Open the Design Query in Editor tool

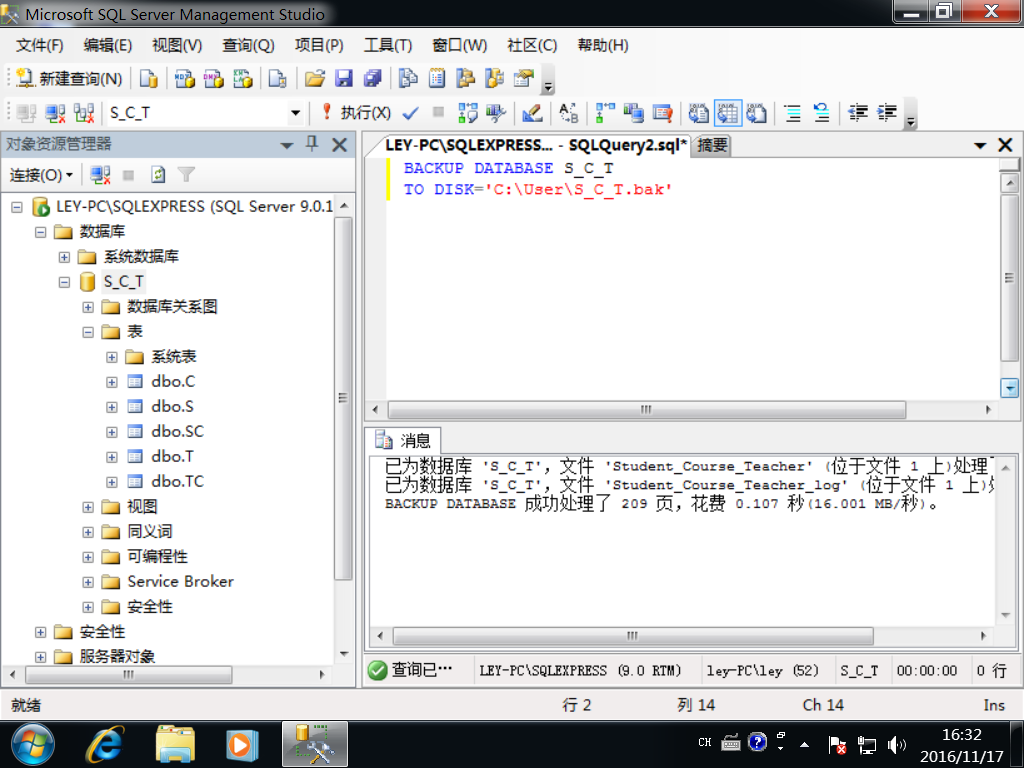532,113
